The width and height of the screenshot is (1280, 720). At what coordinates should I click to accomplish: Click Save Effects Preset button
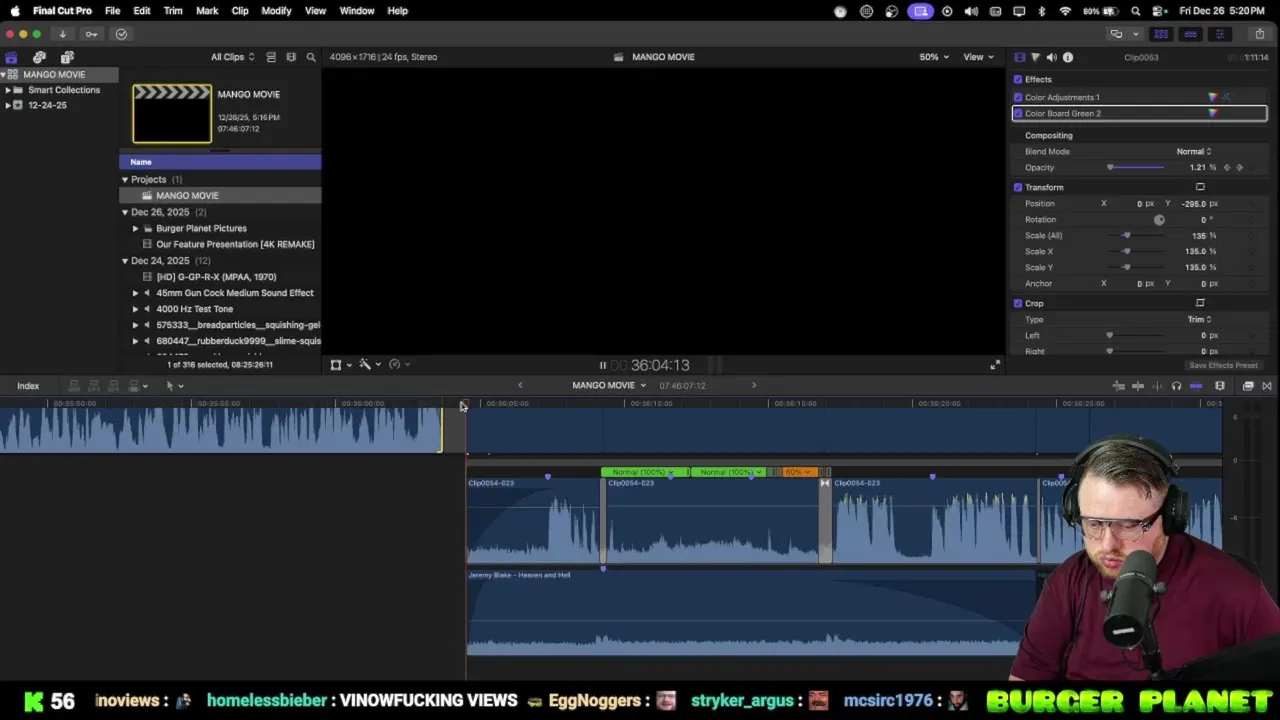1223,365
